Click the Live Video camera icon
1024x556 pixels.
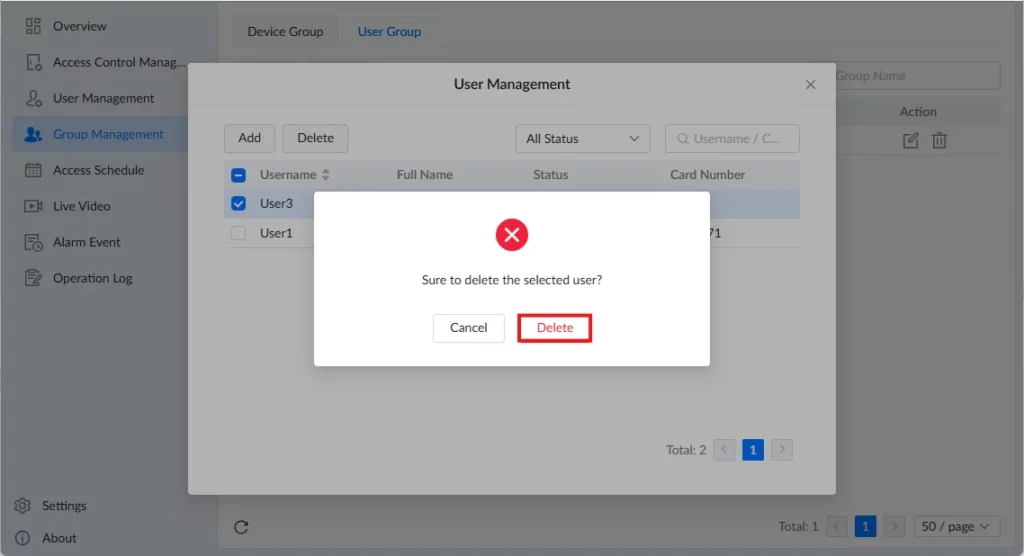click(33, 206)
